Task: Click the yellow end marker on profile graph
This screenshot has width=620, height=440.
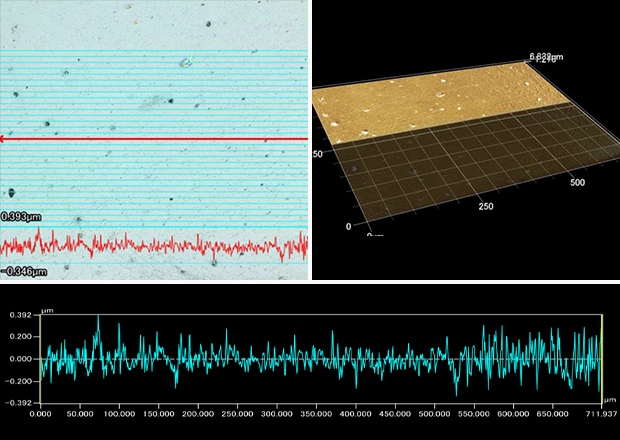Action: [602, 358]
